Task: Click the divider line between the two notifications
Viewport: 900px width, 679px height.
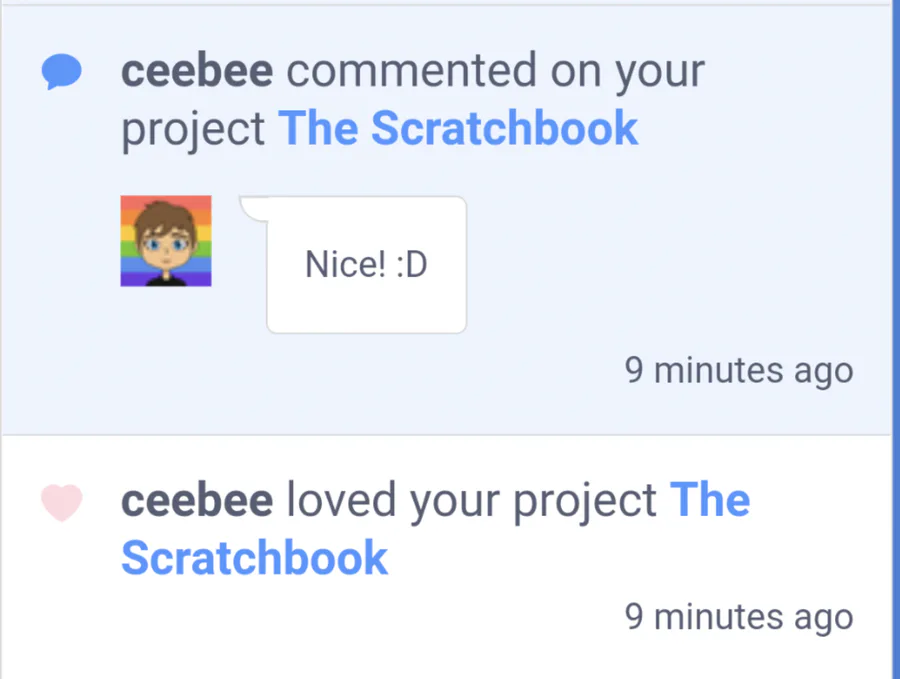Action: tap(445, 435)
